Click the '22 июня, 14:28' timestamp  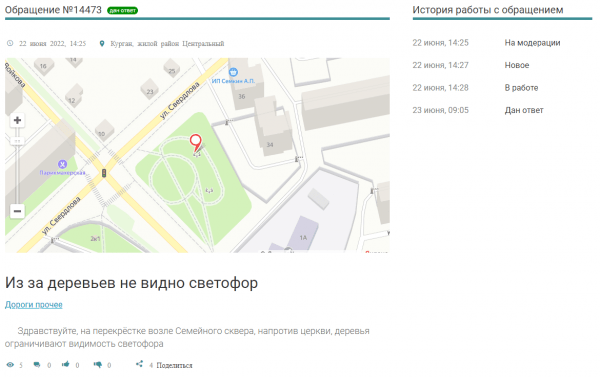[x=440, y=88]
